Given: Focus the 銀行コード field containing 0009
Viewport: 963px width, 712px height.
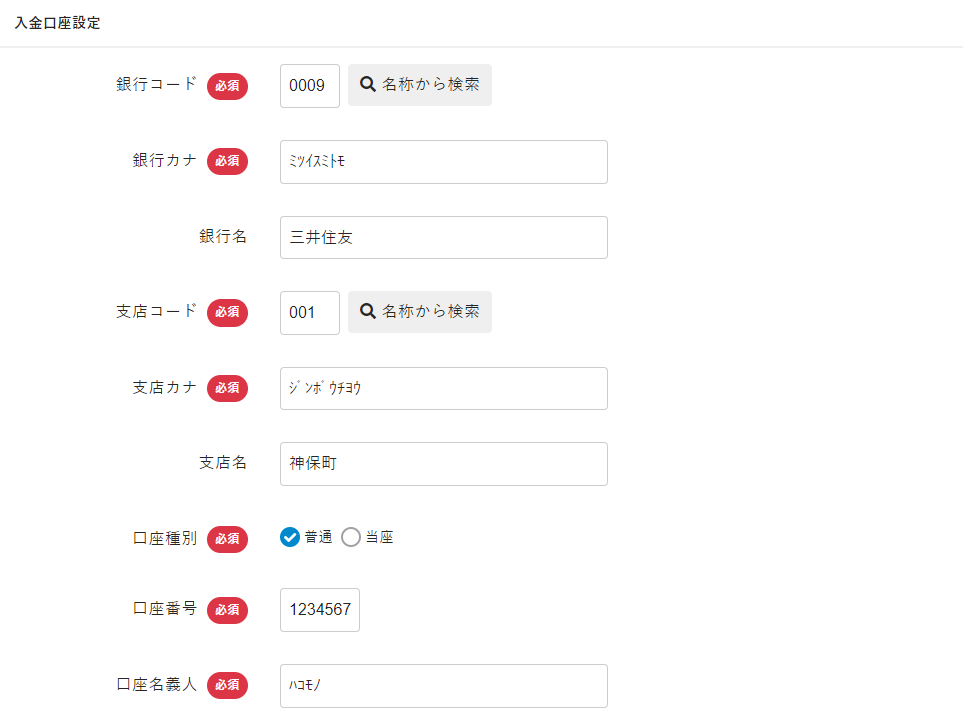Looking at the screenshot, I should tap(309, 86).
